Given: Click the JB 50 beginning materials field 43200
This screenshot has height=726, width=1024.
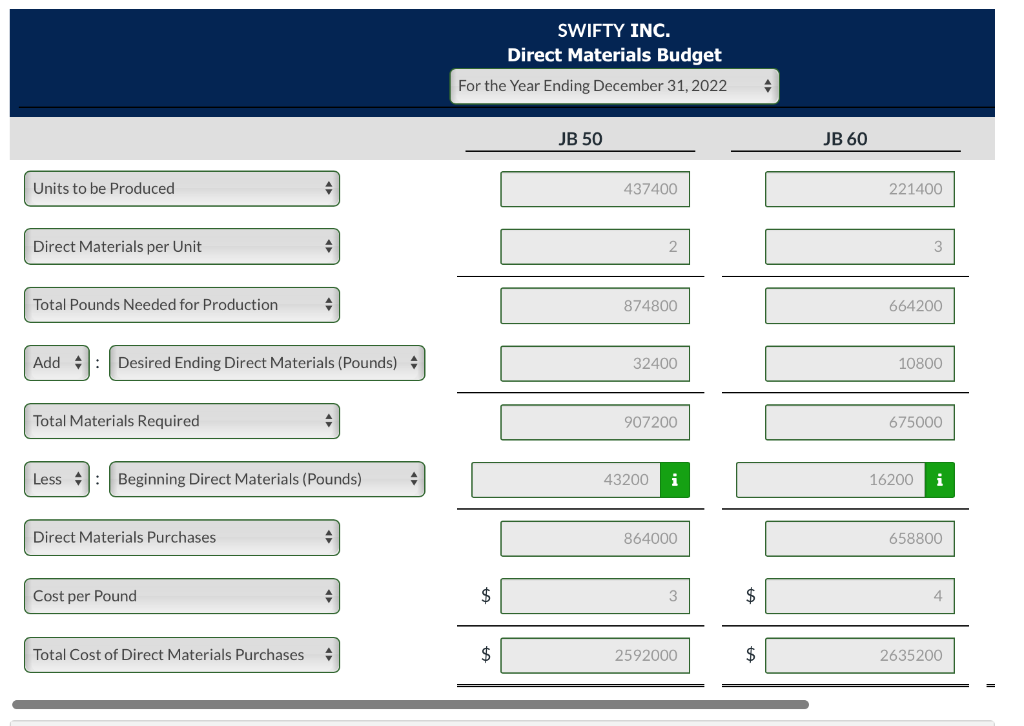Looking at the screenshot, I should (x=566, y=480).
